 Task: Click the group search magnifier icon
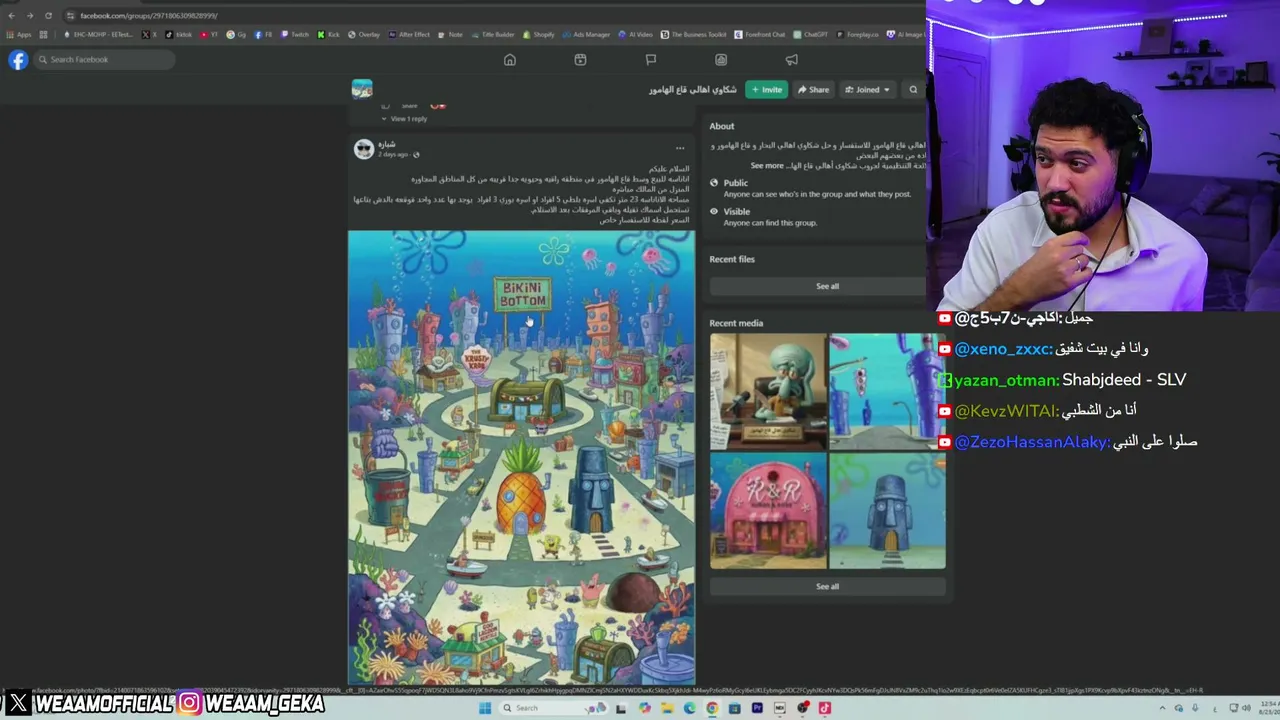point(913,90)
